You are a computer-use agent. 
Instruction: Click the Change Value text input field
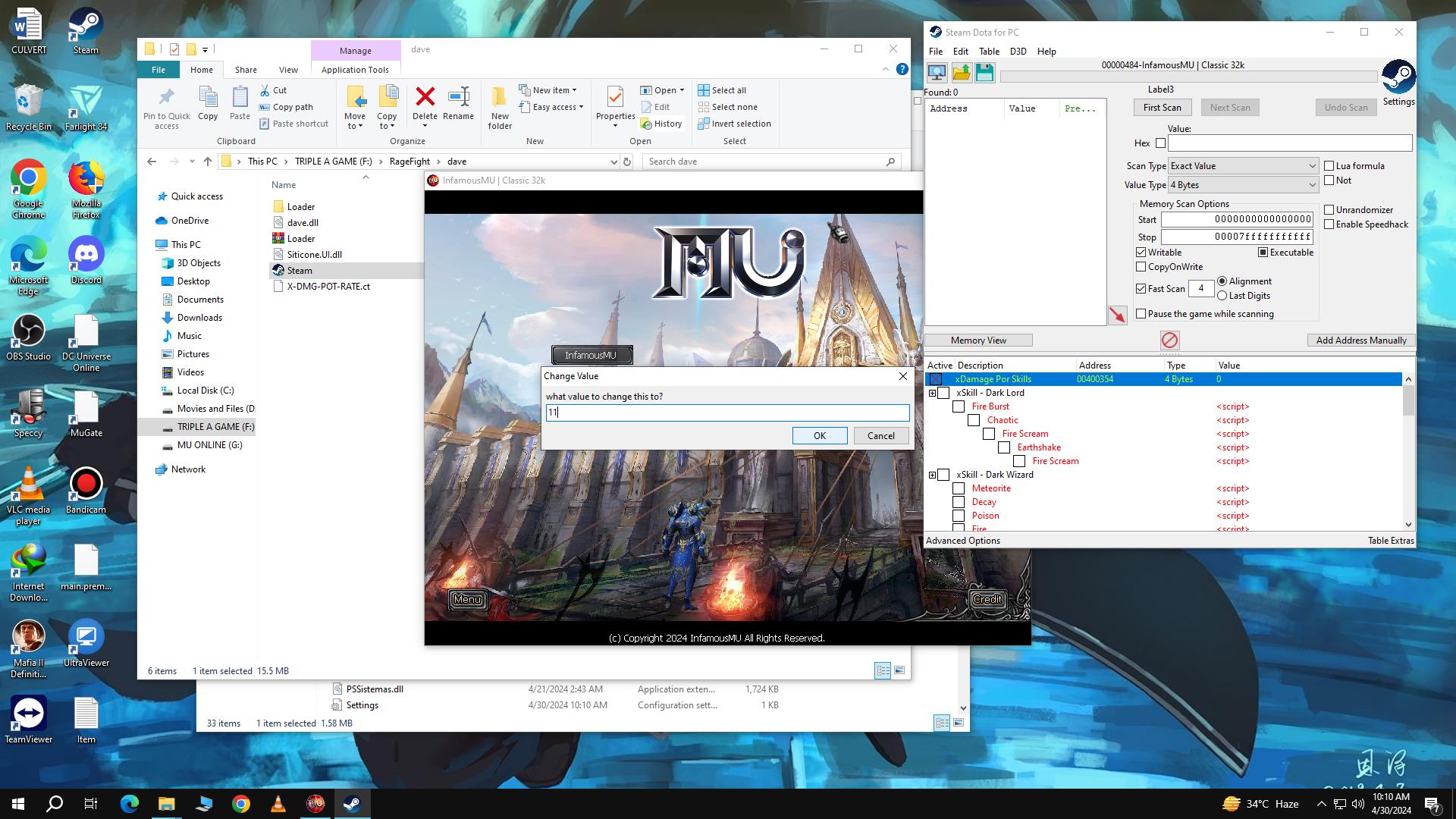point(727,413)
